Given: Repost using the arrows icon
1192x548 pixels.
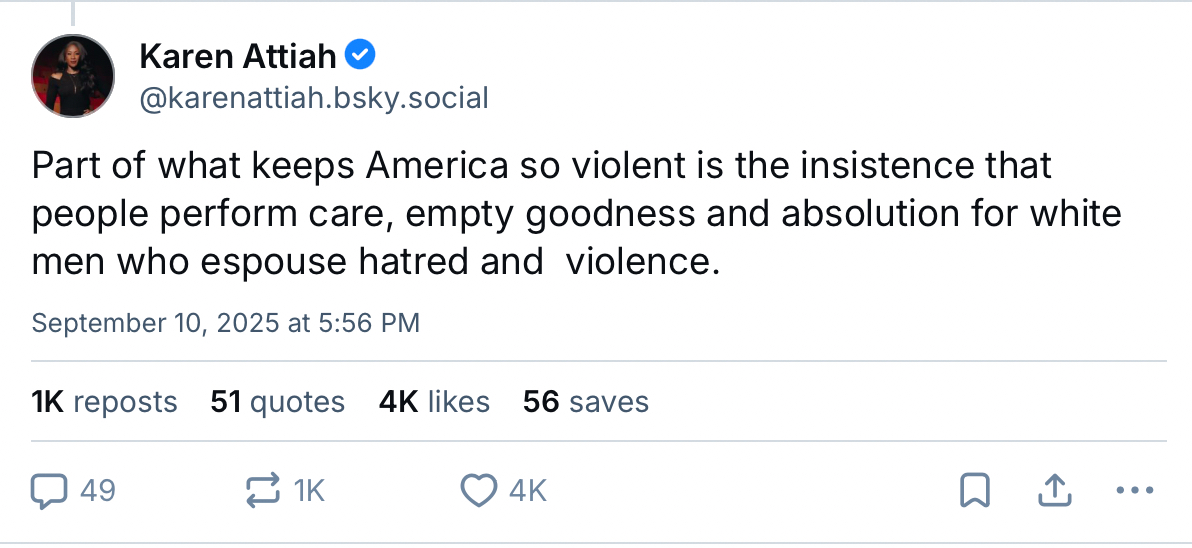Looking at the screenshot, I should [264, 490].
